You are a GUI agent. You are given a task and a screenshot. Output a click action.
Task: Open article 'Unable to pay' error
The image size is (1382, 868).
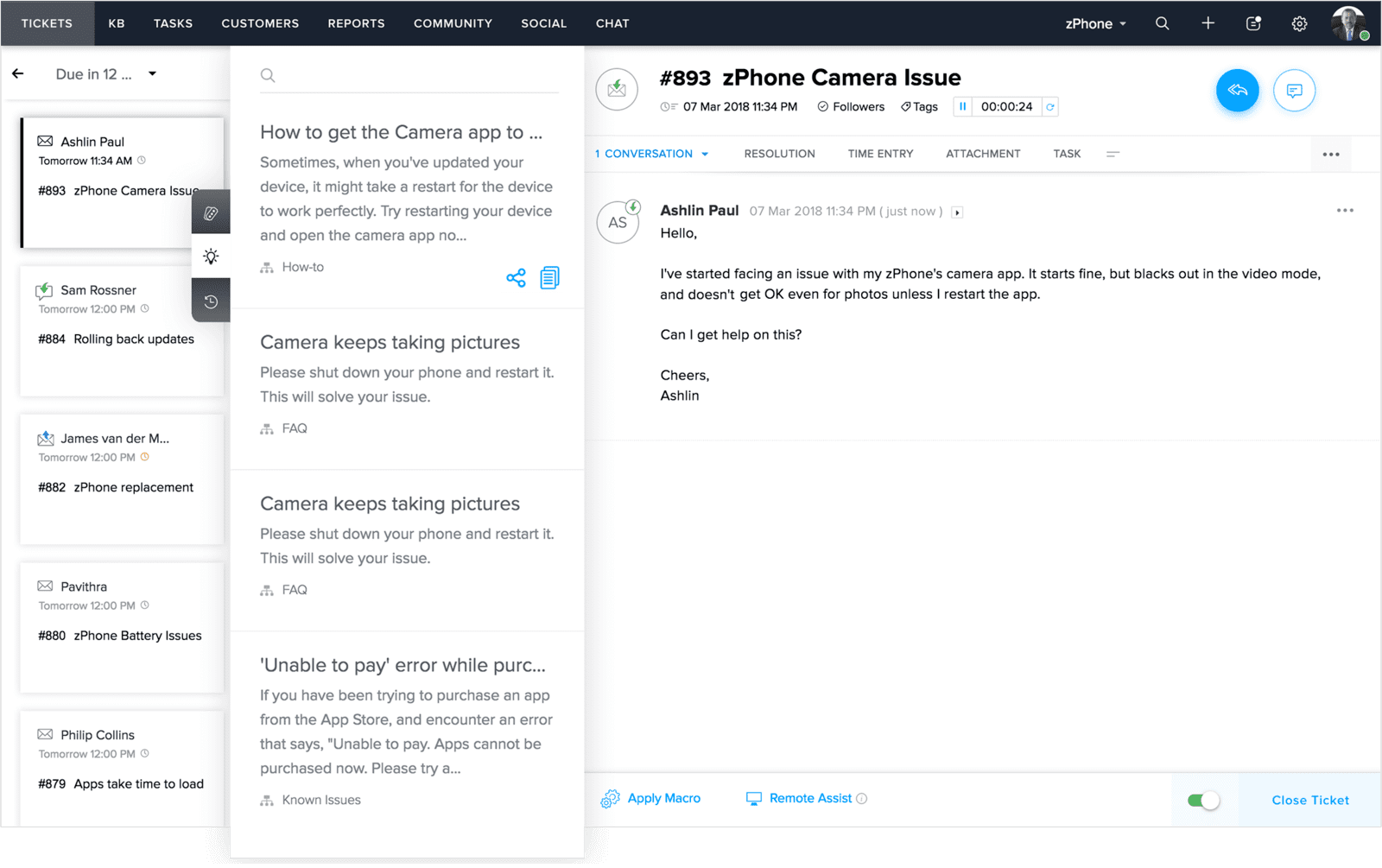[x=403, y=665]
